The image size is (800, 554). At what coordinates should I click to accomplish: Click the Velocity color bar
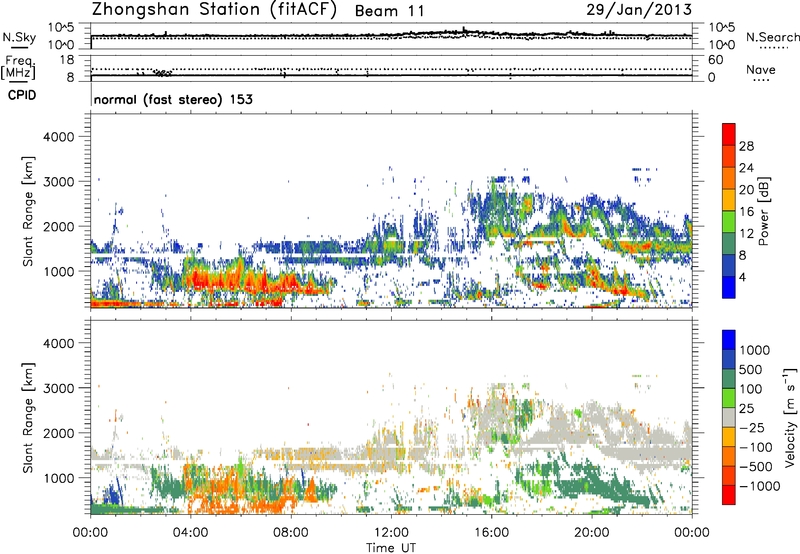coord(729,417)
